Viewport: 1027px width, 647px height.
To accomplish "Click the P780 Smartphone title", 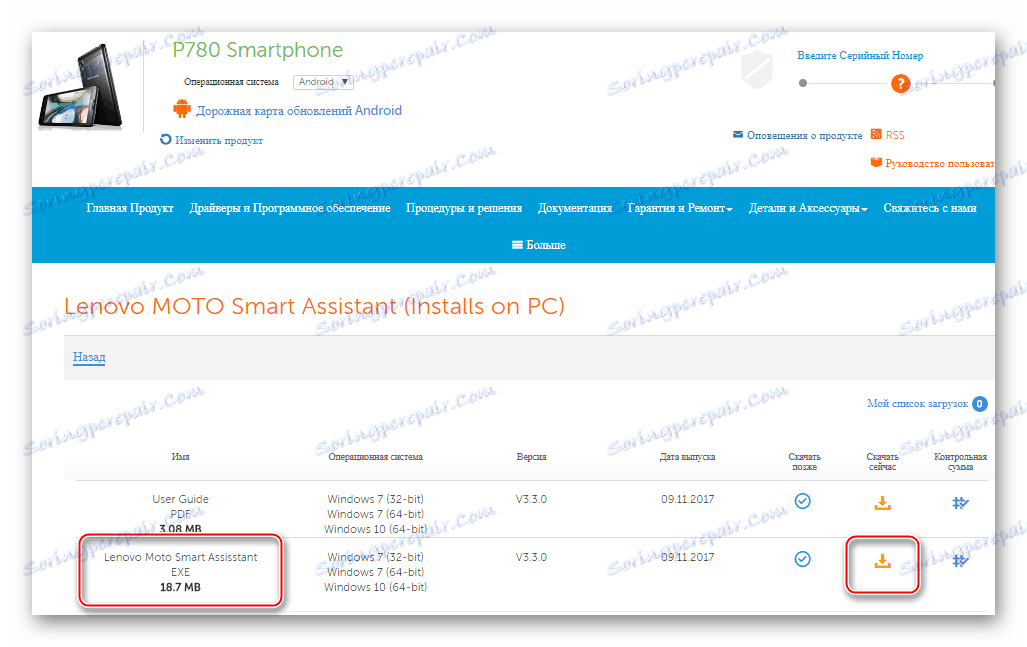I will (257, 50).
